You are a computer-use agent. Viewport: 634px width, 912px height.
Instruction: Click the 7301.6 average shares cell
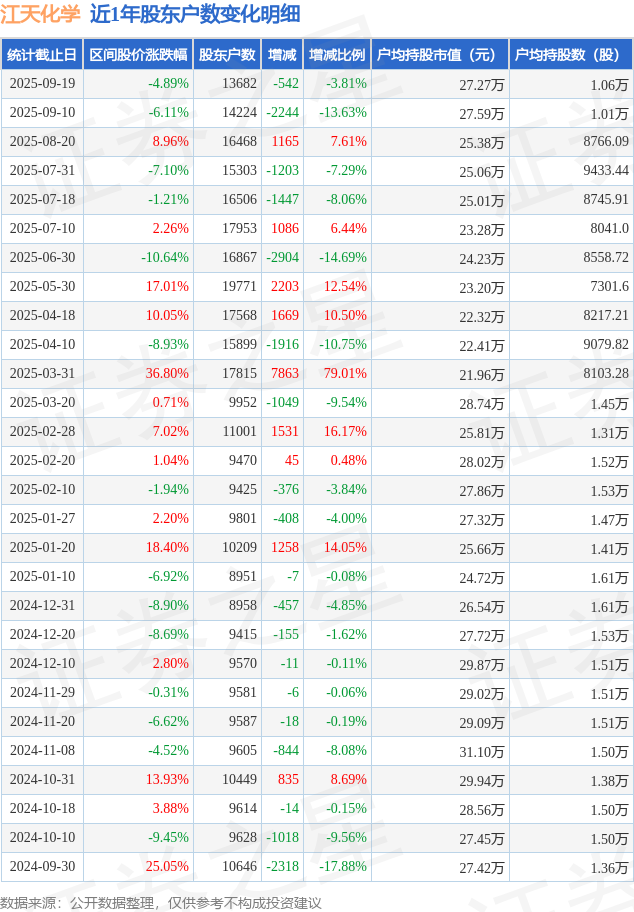[x=608, y=287]
